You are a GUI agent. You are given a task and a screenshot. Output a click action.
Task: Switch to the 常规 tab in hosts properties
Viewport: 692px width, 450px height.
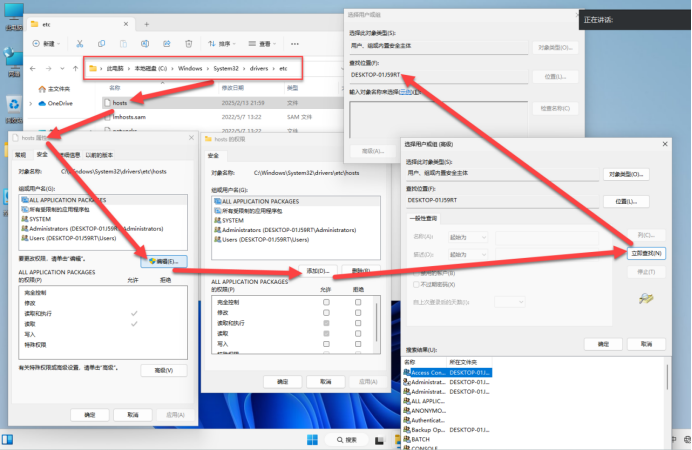tap(18, 155)
